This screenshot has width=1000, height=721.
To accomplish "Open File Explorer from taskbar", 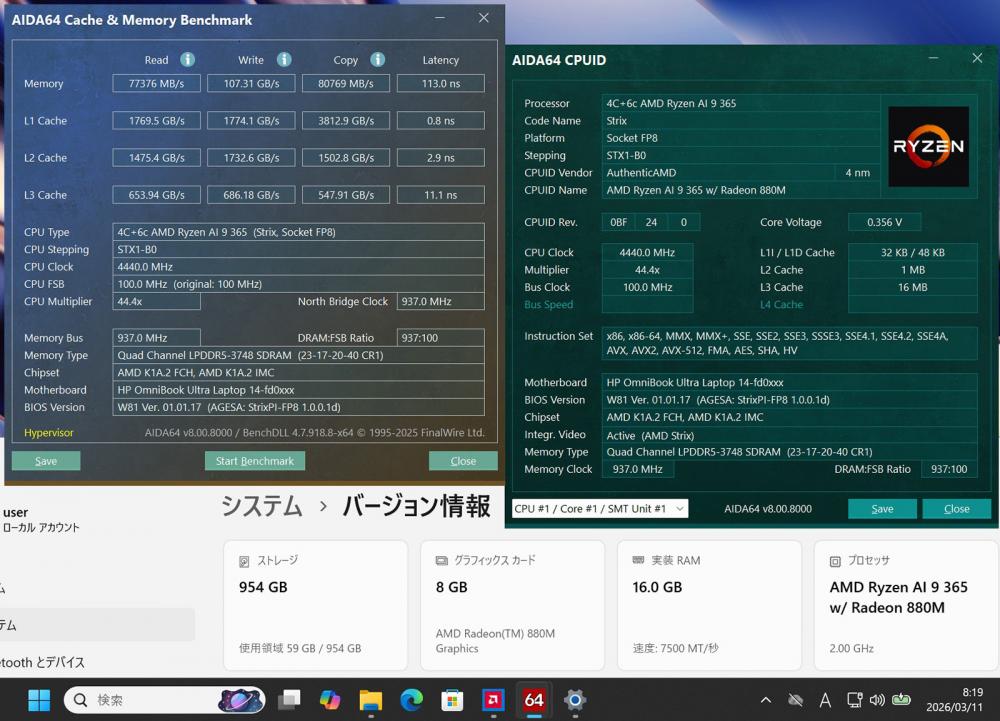I will tap(371, 700).
